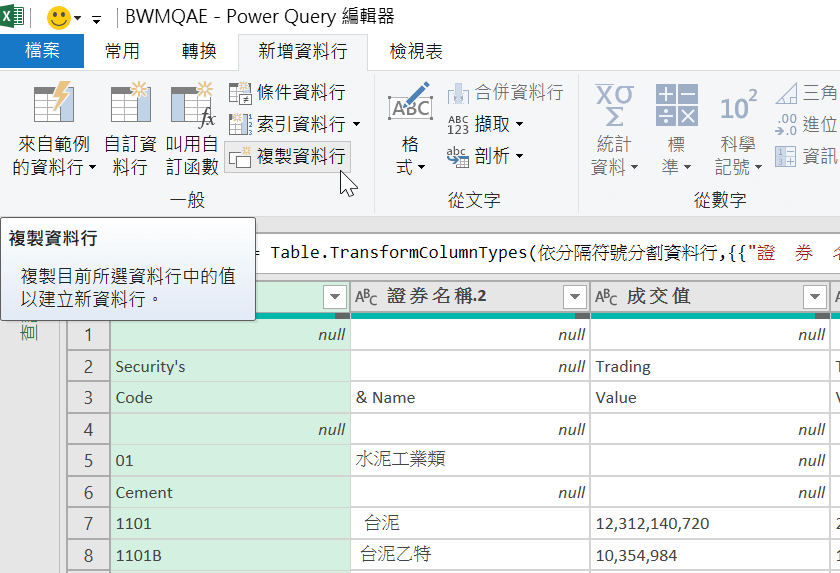Switch to the 常用 tab
Image resolution: width=840 pixels, height=573 pixels.
[122, 51]
